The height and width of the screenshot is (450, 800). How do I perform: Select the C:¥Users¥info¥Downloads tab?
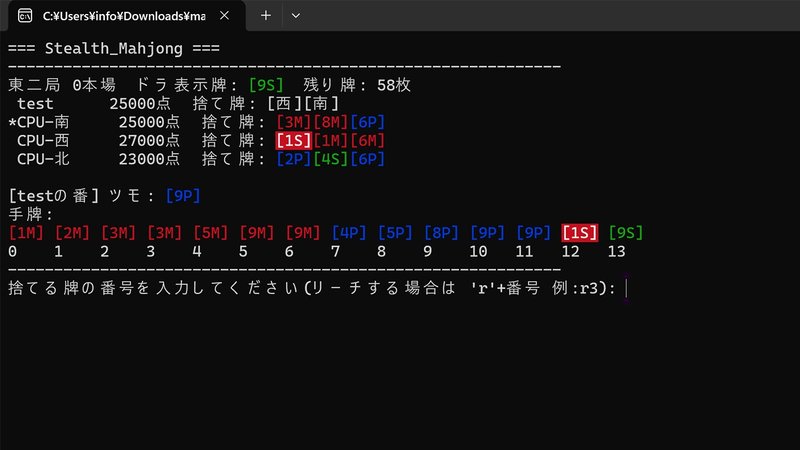(124, 16)
